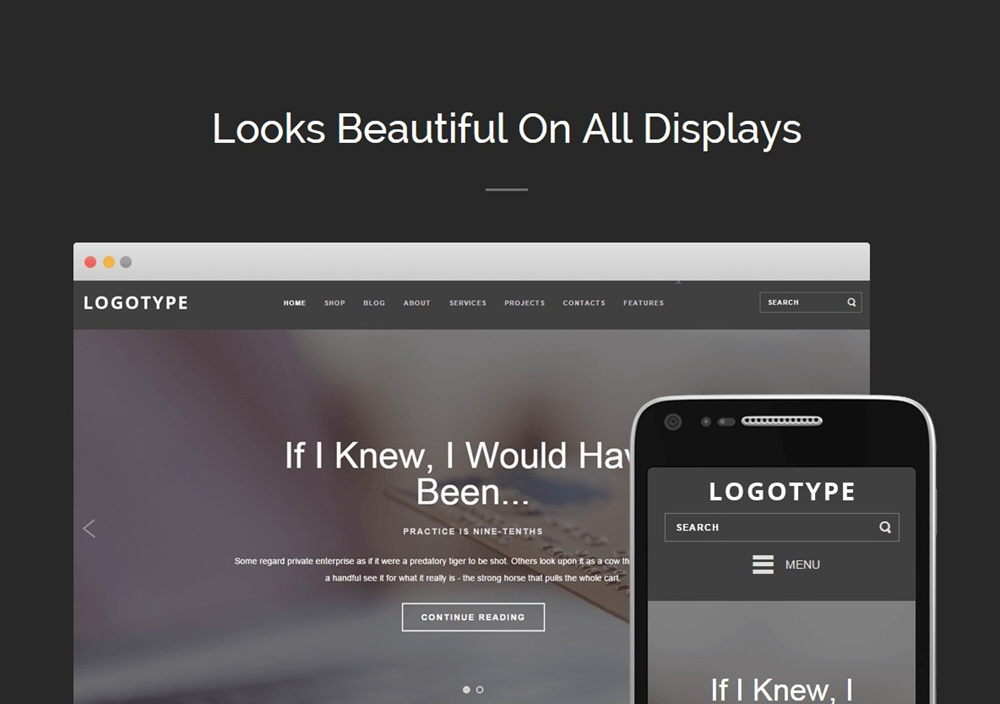This screenshot has height=704, width=1000.
Task: Open the BLOG menu item
Action: coord(374,303)
